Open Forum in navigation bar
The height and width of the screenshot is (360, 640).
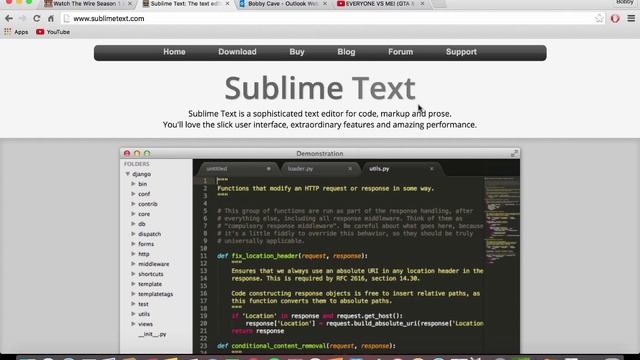click(400, 52)
